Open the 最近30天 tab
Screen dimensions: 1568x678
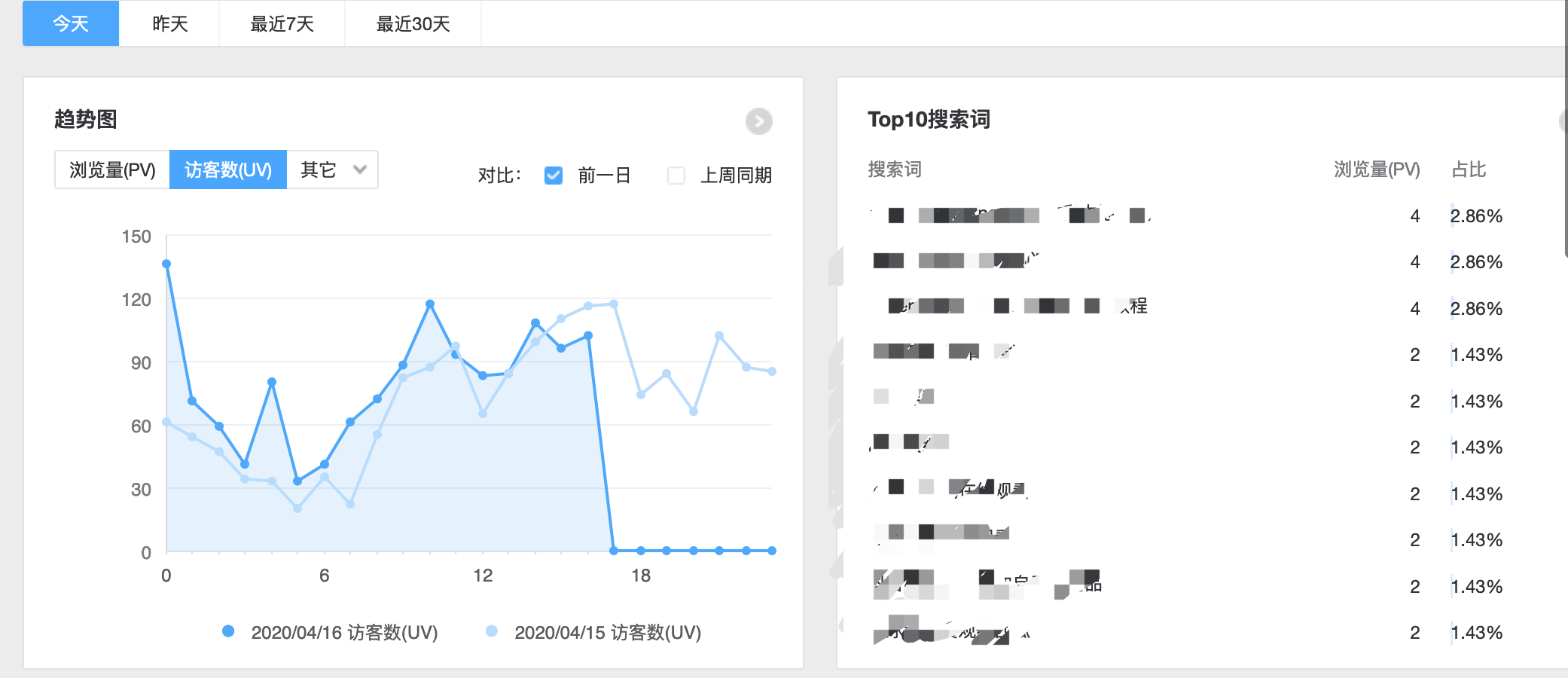pyautogui.click(x=413, y=23)
